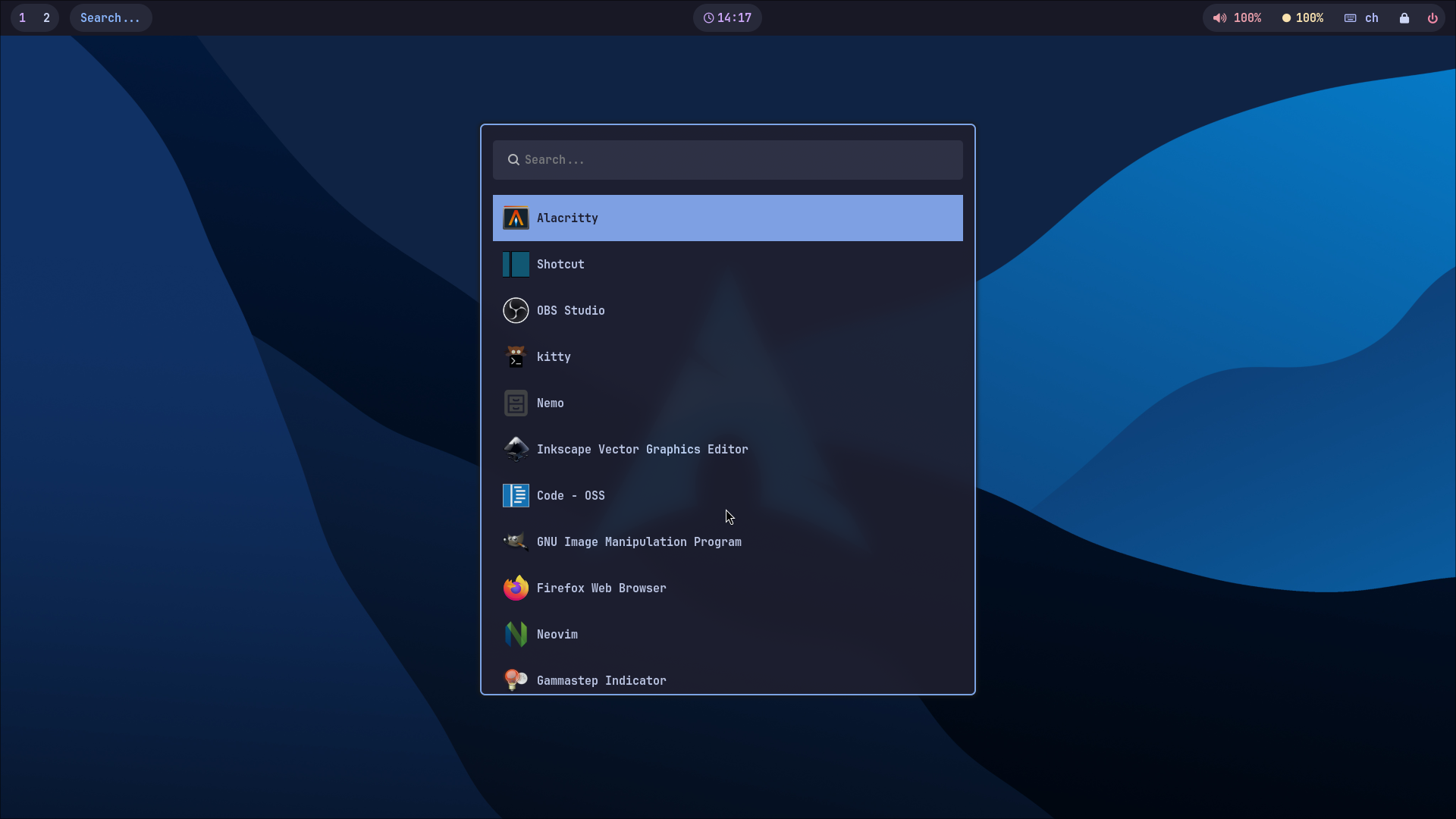Click the Gammastep lightbulb icon
The height and width of the screenshot is (819, 1456).
point(516,680)
